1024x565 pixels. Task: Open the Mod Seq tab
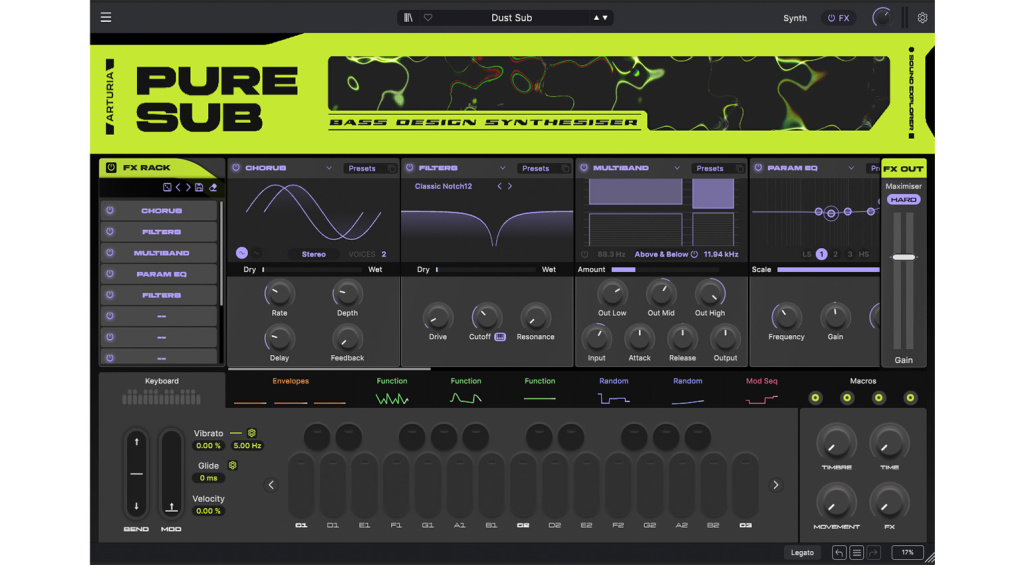761,389
